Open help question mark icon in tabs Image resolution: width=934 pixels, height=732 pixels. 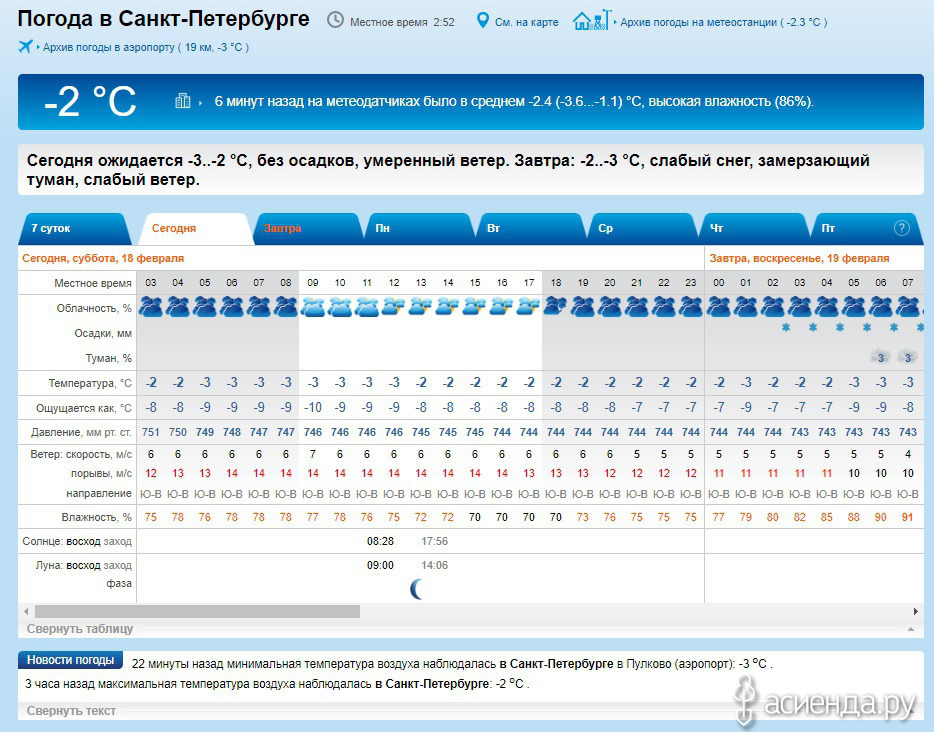click(x=902, y=228)
